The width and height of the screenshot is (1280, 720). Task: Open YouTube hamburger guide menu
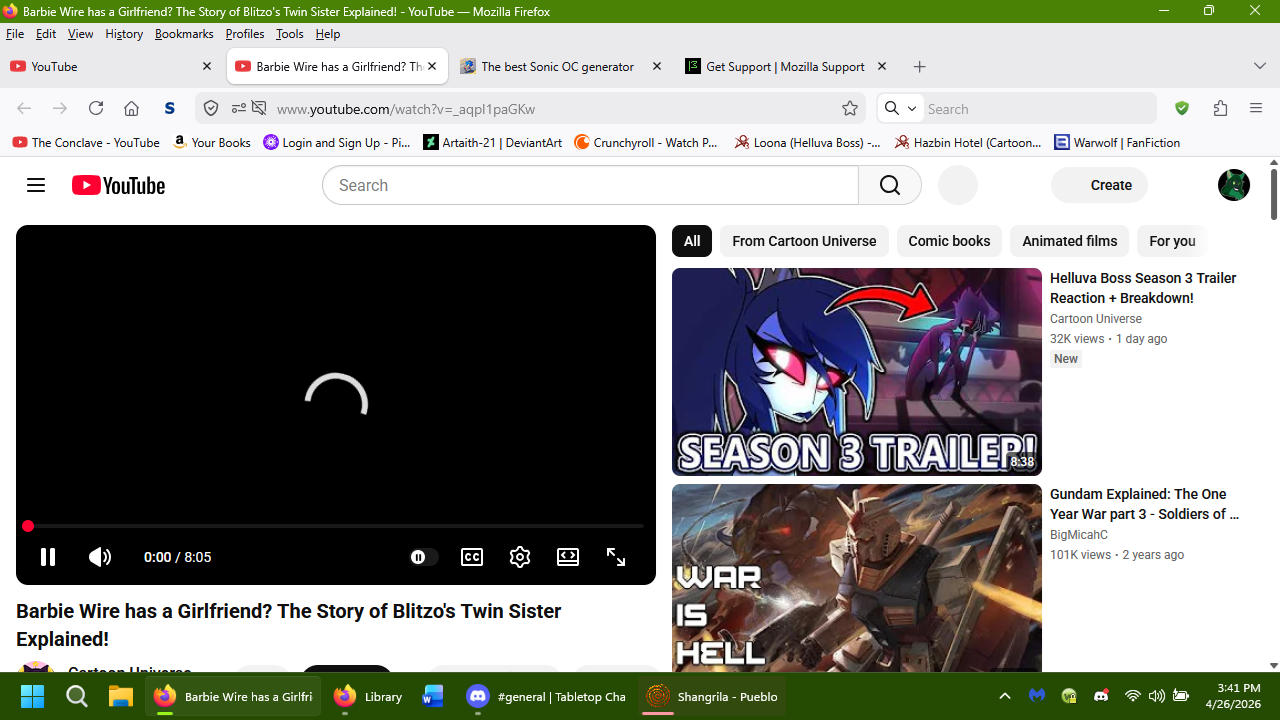point(36,185)
